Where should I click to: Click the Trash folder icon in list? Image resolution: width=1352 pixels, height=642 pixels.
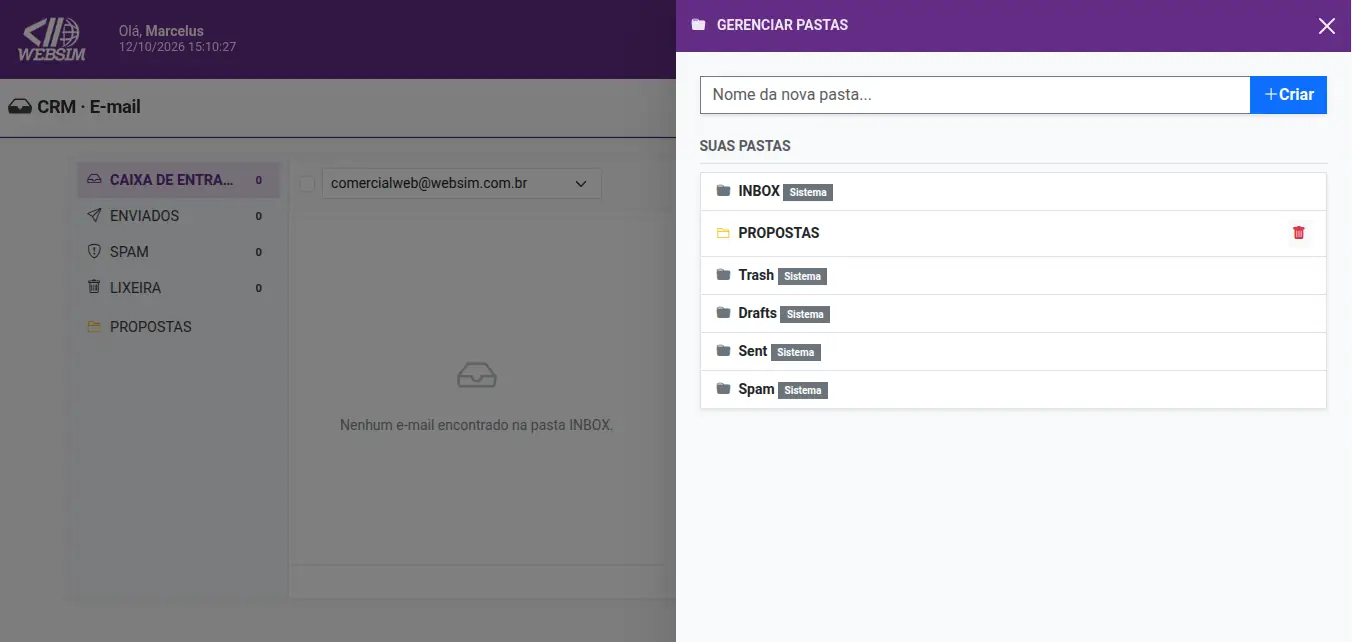click(x=724, y=275)
